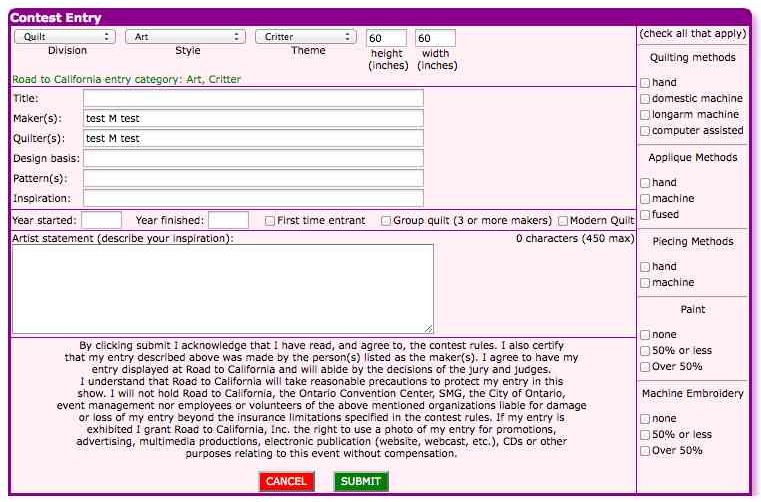Open the Style dropdown showing Art
The image size is (761, 502).
tap(185, 37)
